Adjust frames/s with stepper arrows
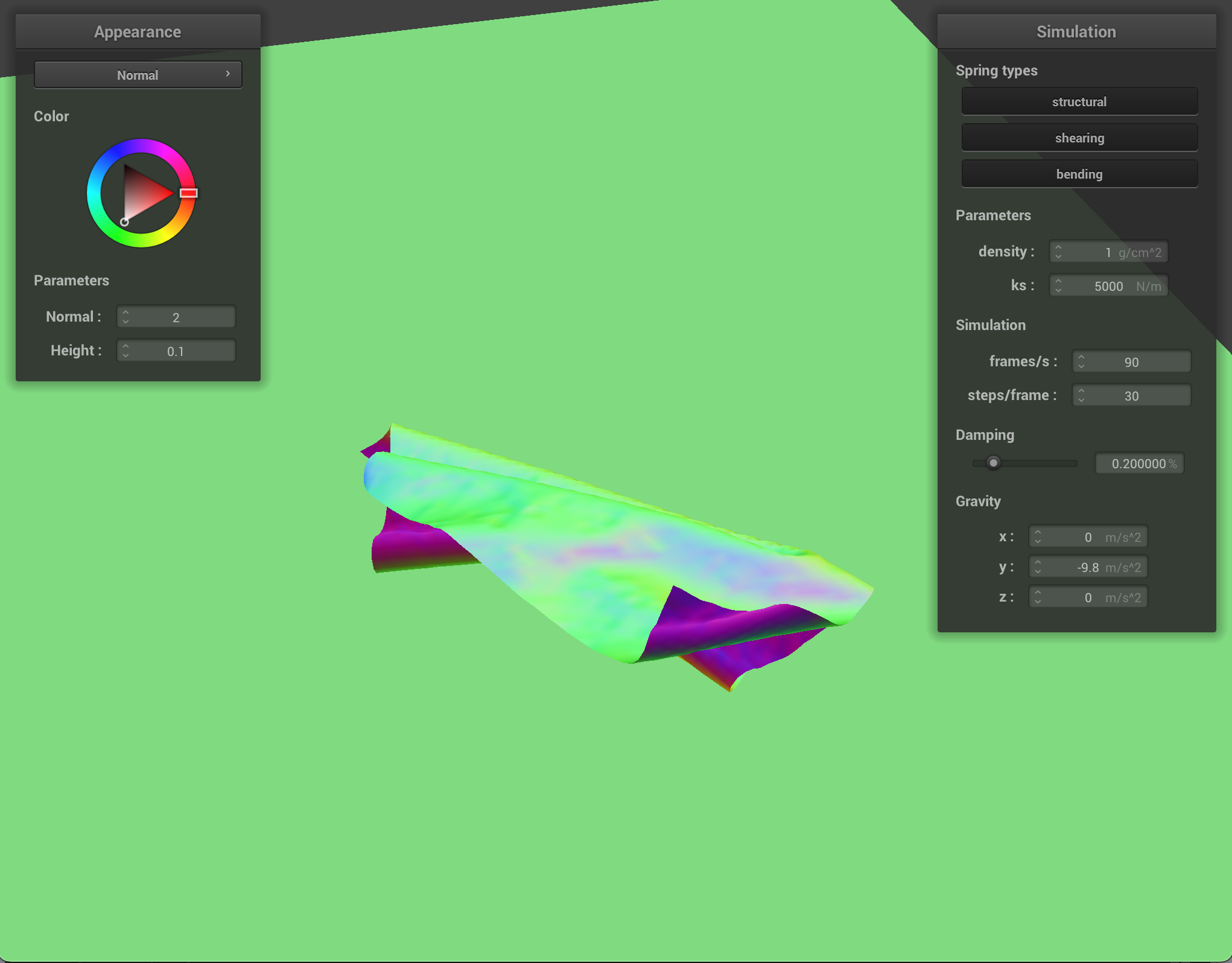The image size is (1232, 963). click(x=1081, y=361)
